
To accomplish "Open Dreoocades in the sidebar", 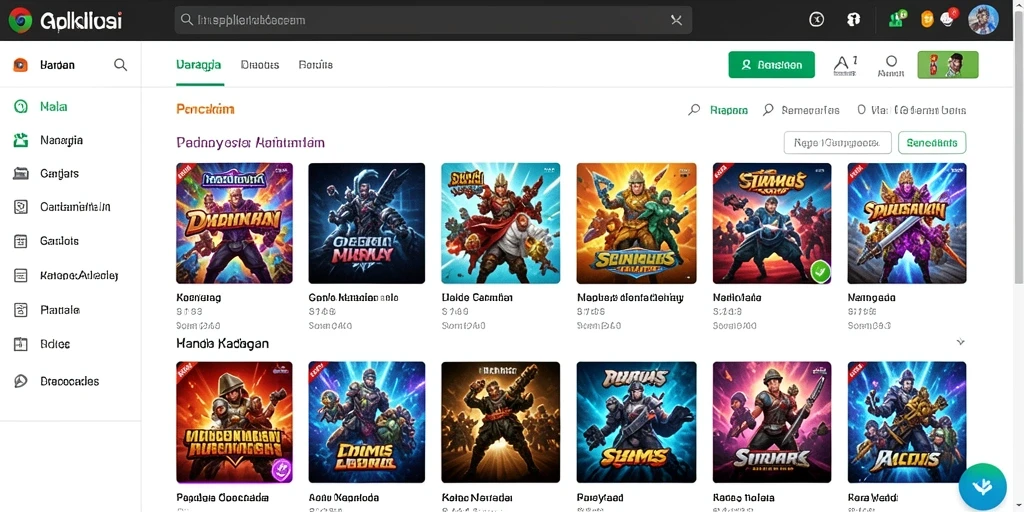I will (x=71, y=381).
